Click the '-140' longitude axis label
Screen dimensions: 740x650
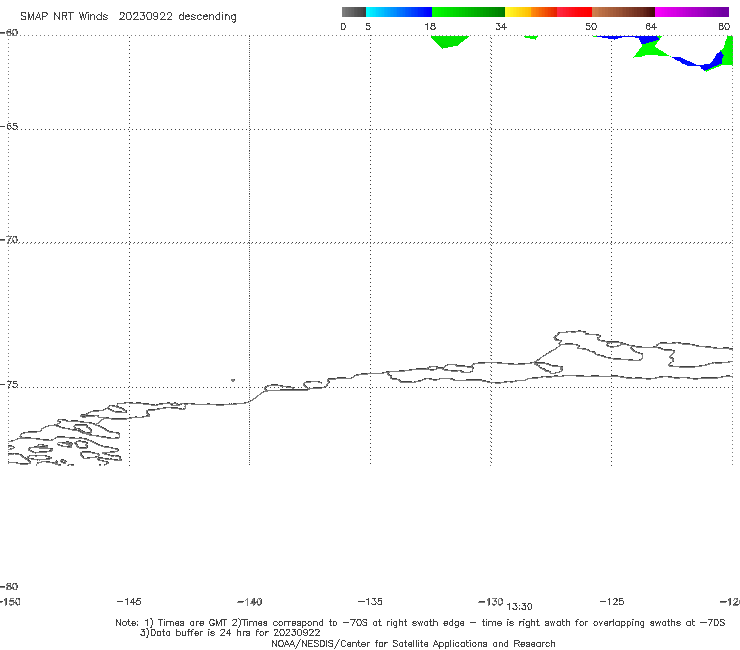(x=250, y=601)
